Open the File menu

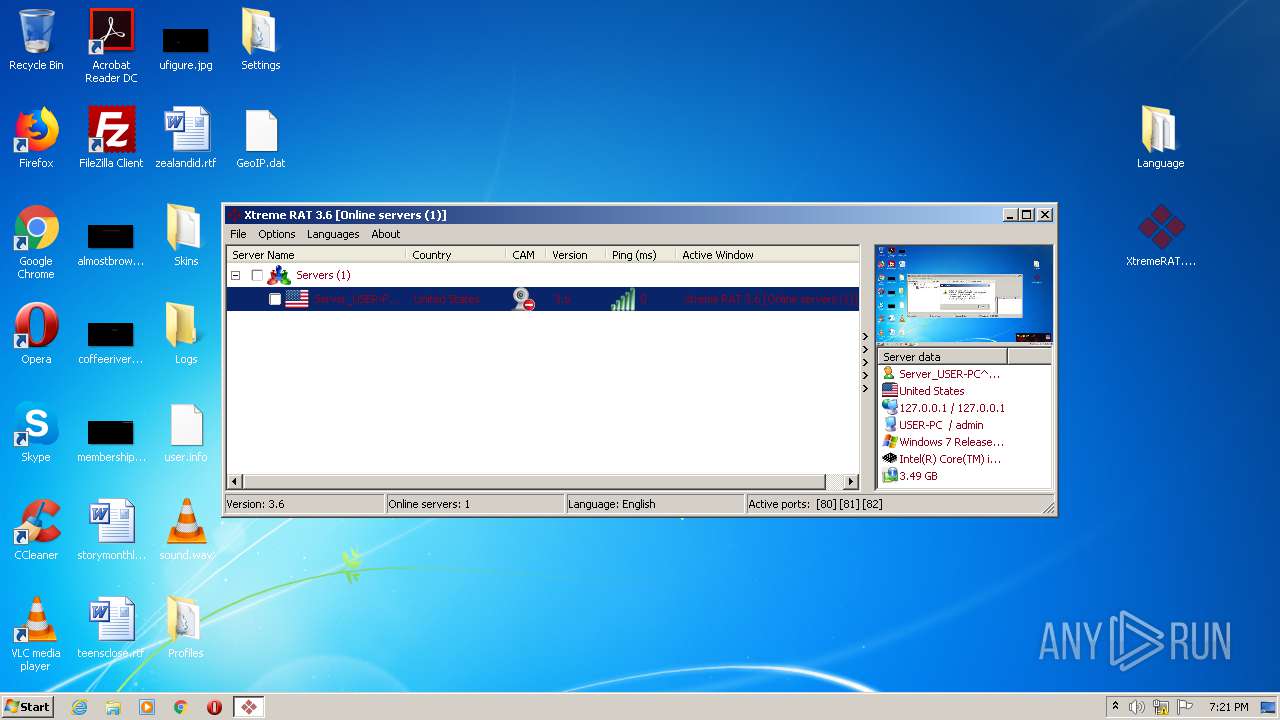click(238, 234)
